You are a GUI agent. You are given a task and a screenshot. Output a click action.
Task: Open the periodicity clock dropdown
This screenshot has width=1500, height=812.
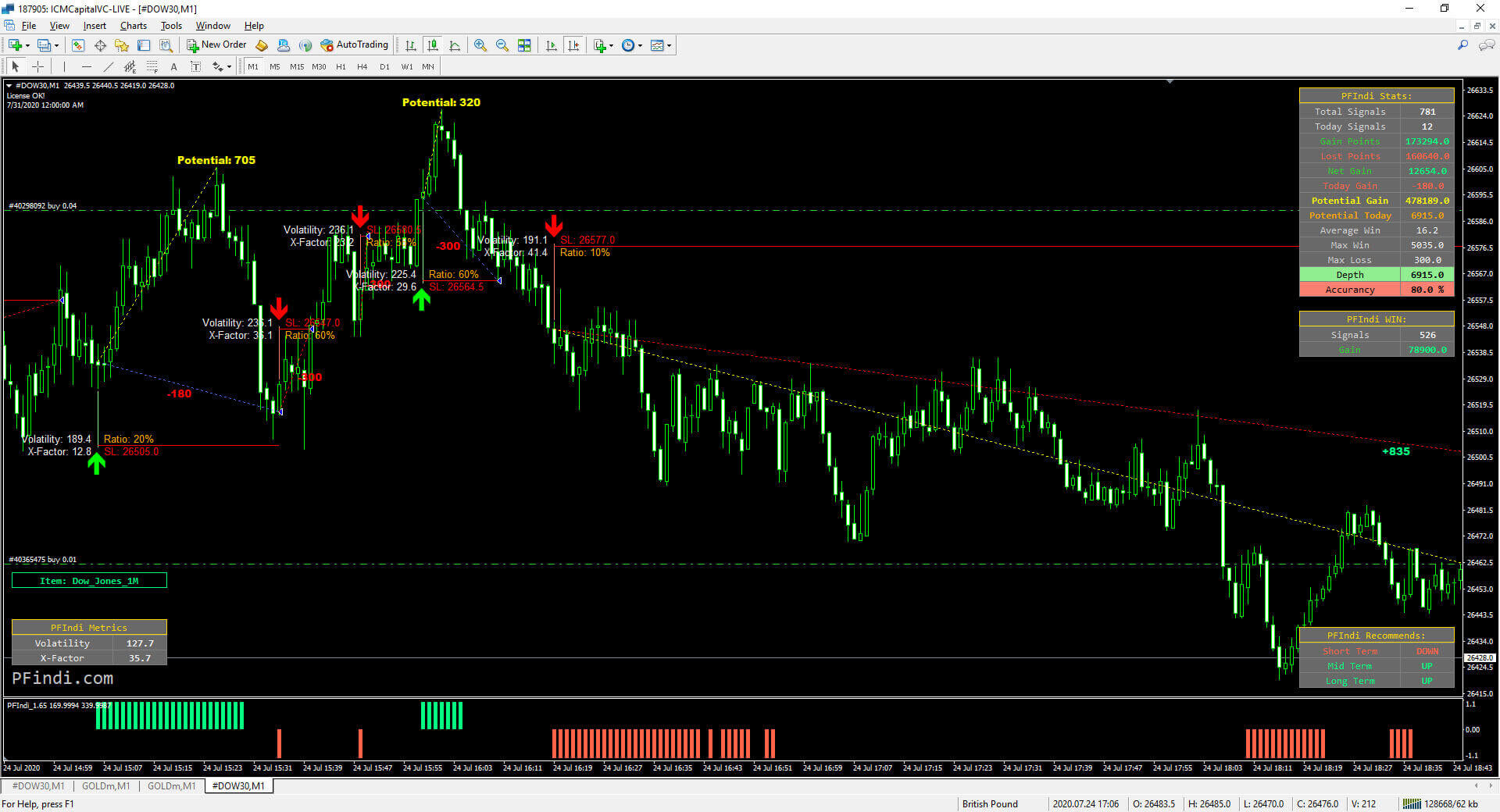click(x=640, y=45)
